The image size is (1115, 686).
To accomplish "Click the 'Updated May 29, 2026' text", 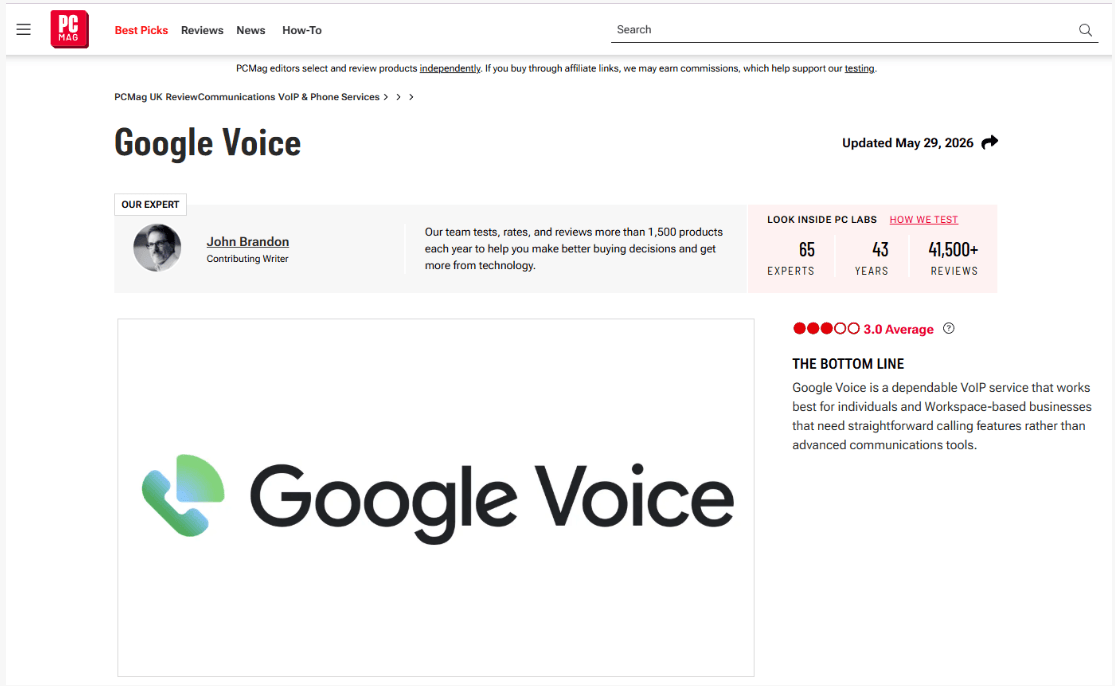I will [907, 143].
